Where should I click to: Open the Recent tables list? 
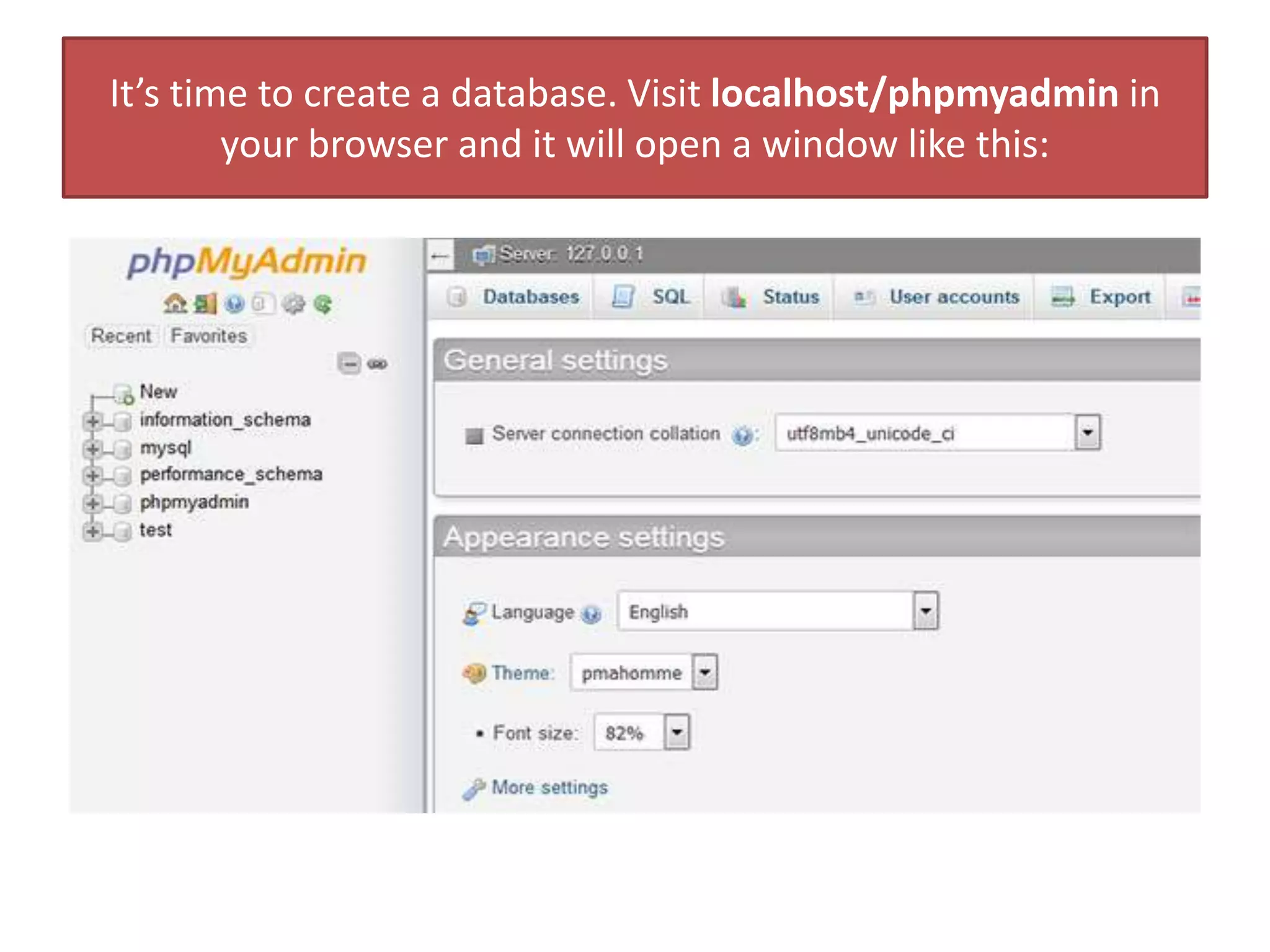coord(122,336)
